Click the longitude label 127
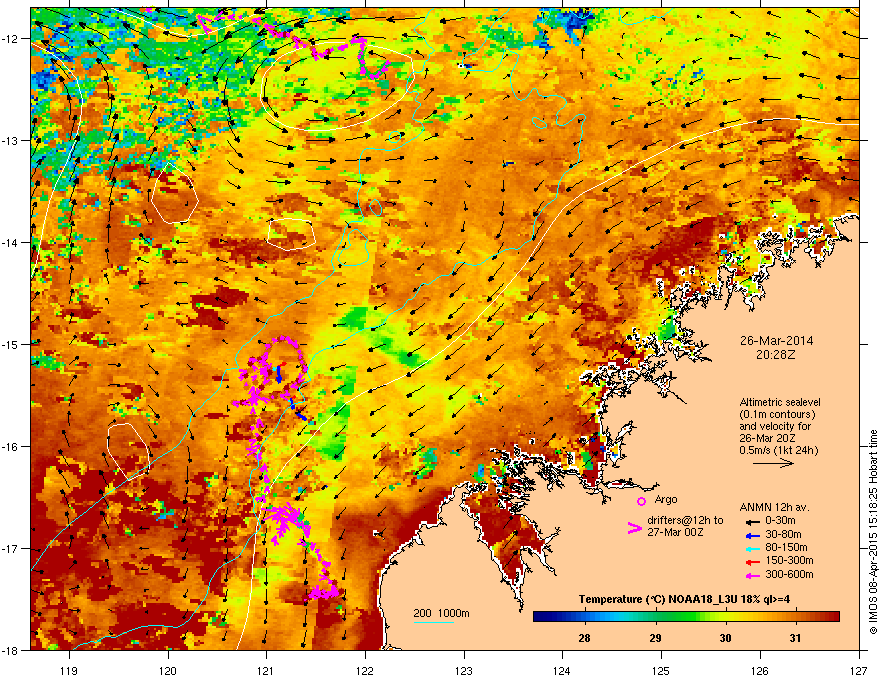Screen dimensions: 880x680 tap(859, 670)
